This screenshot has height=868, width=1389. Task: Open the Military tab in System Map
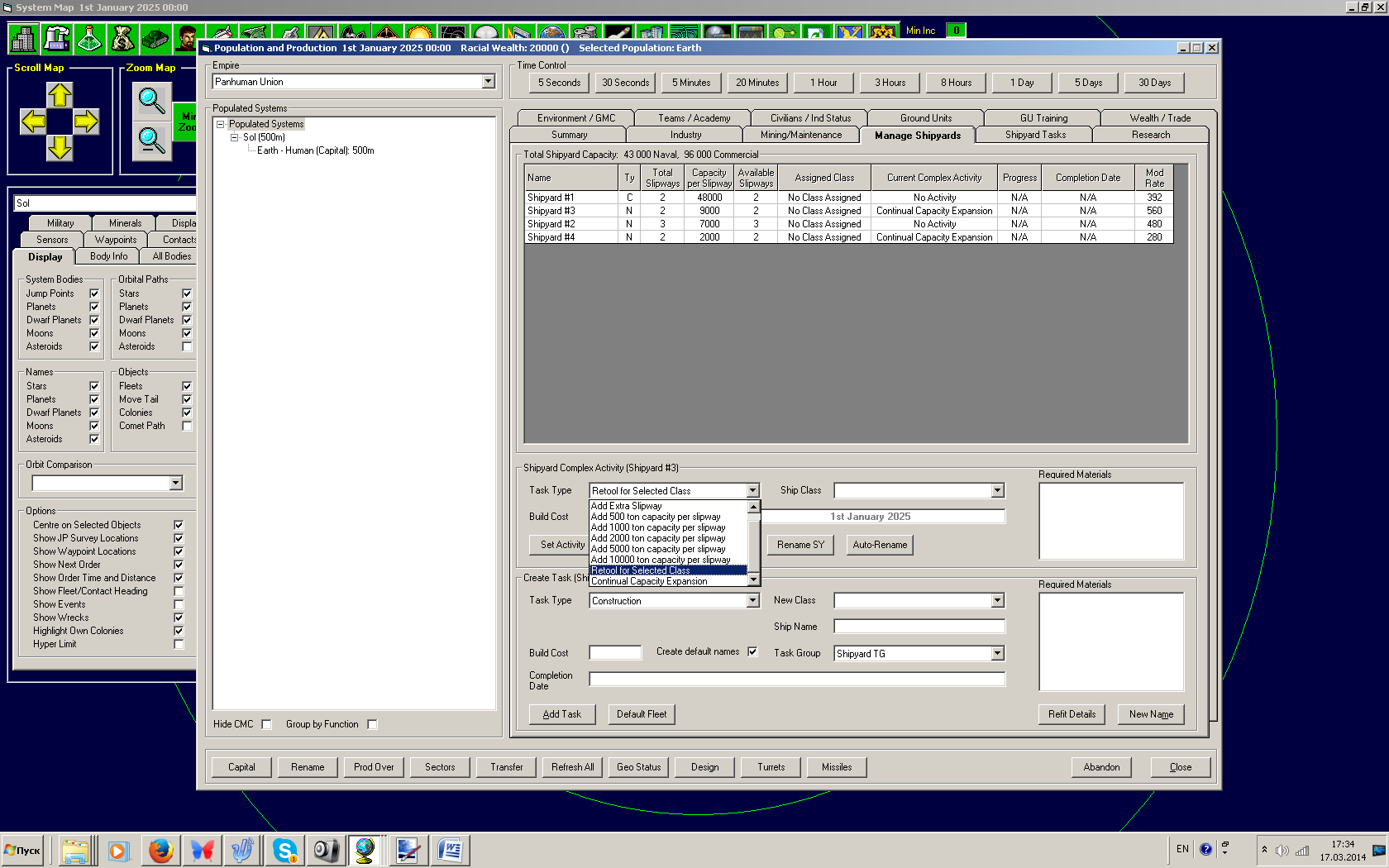coord(60,223)
